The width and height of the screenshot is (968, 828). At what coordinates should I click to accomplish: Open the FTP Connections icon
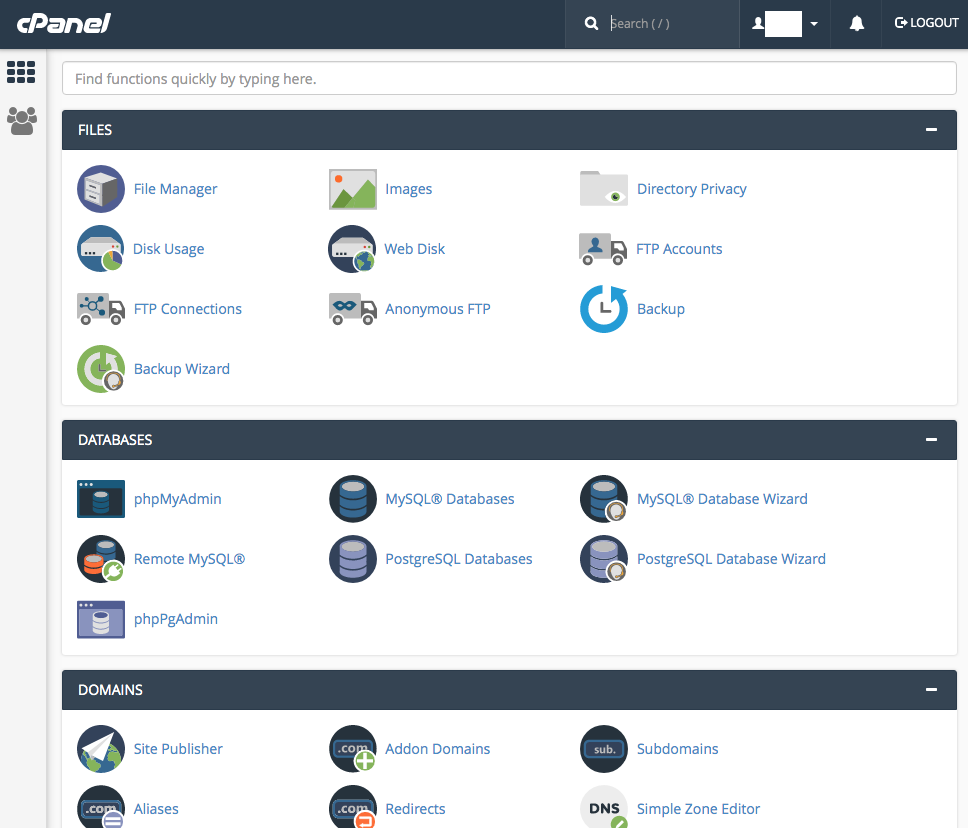101,309
